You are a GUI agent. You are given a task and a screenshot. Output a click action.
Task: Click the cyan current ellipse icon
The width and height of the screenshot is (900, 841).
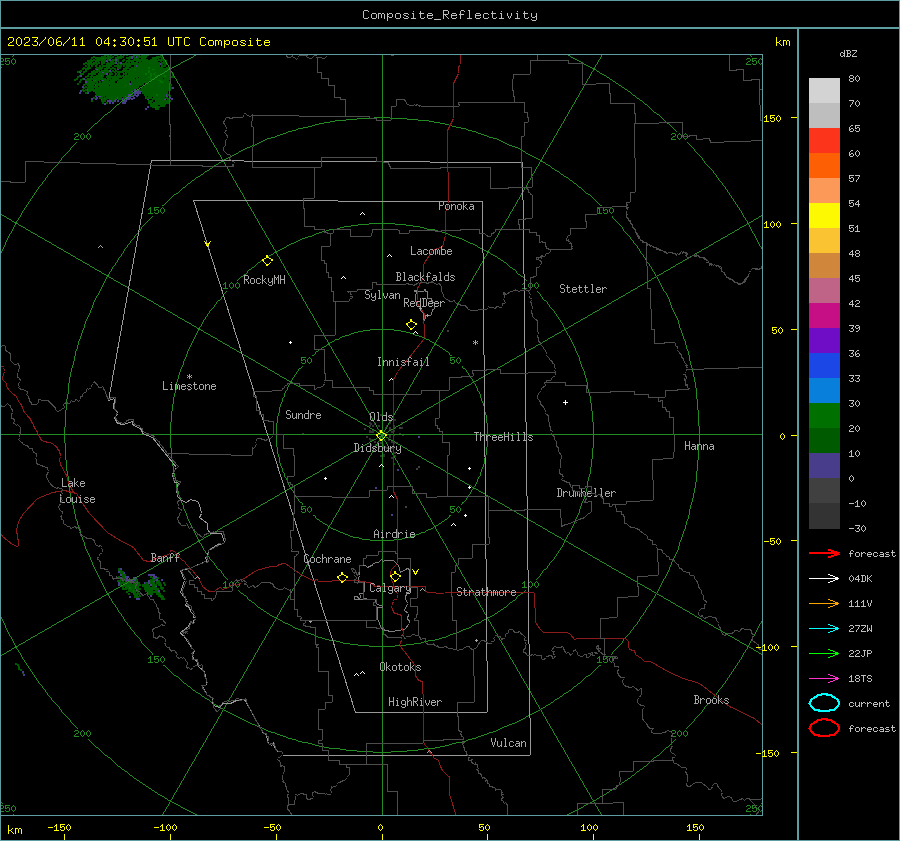click(824, 703)
